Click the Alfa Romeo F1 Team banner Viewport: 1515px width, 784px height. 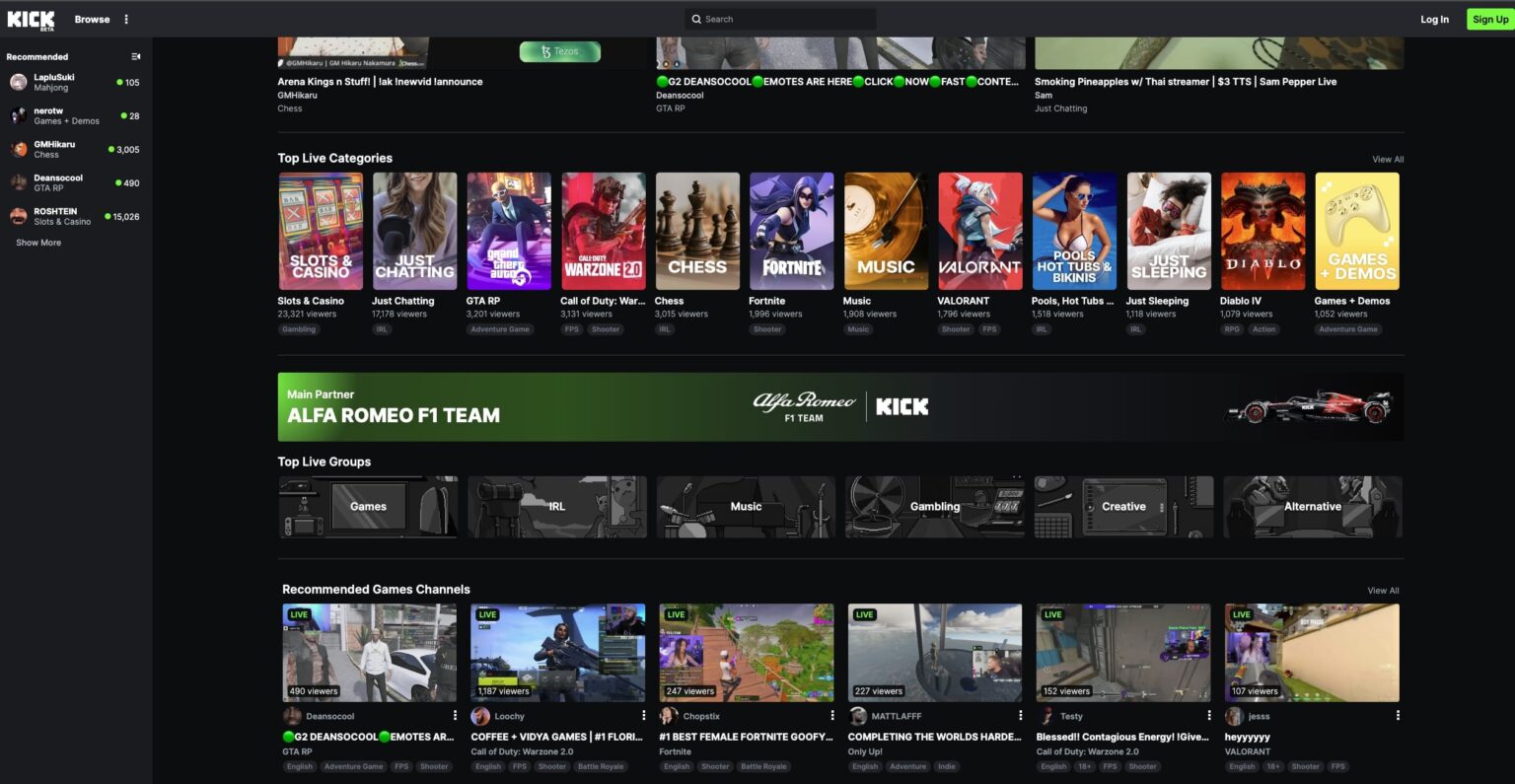click(x=840, y=406)
